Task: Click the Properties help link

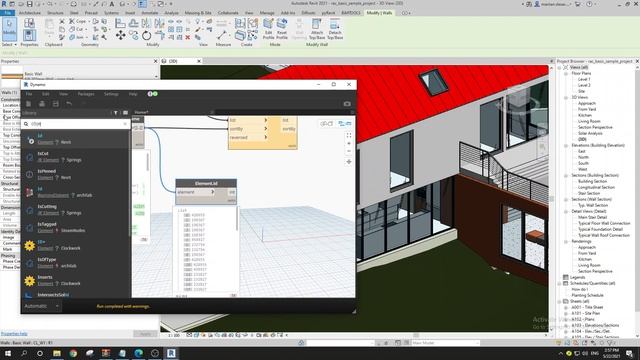Action: coord(14,334)
